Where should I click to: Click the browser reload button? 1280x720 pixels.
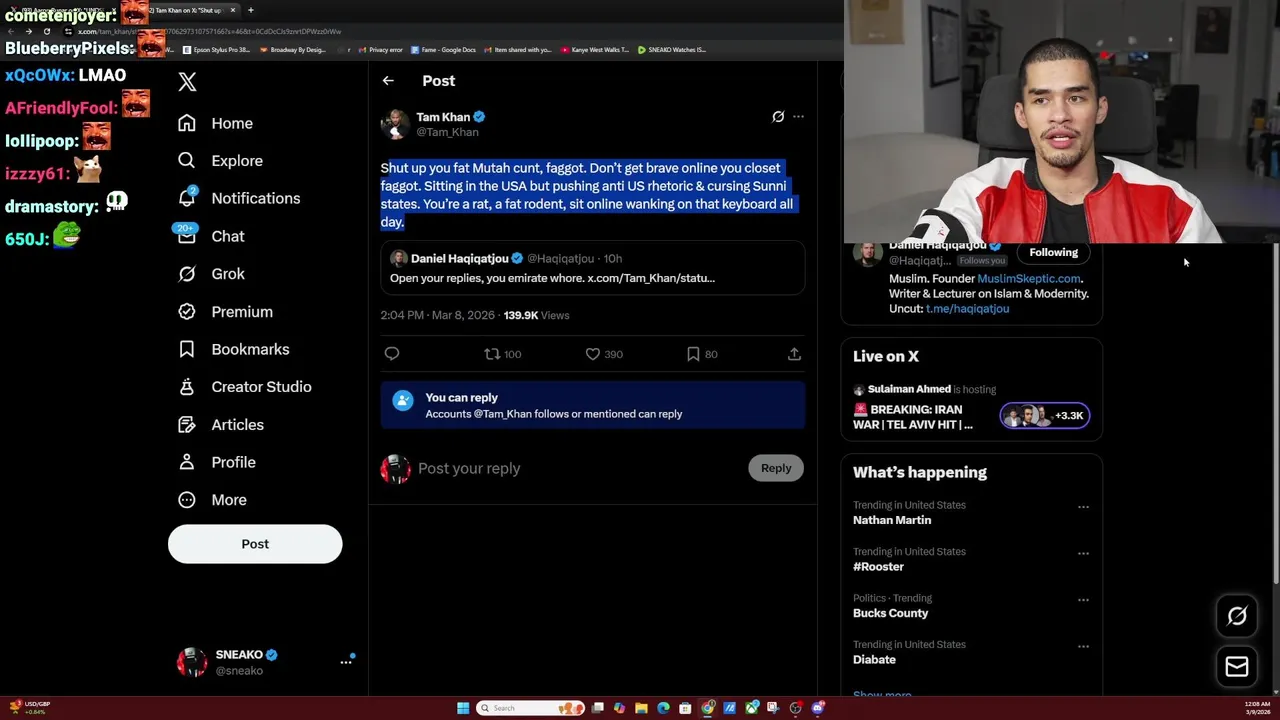[47, 31]
